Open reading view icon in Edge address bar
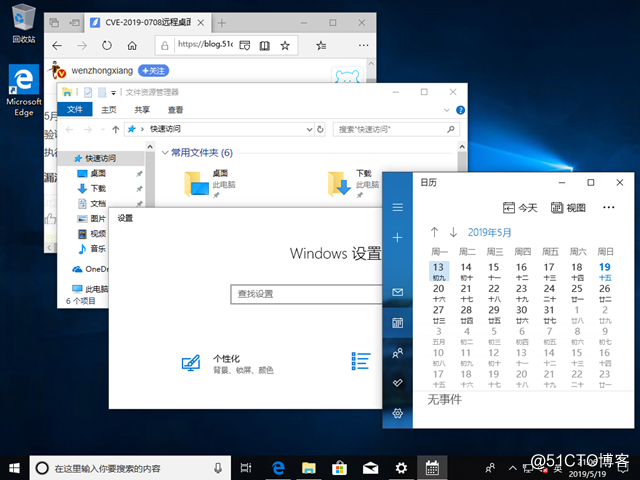 (x=264, y=45)
